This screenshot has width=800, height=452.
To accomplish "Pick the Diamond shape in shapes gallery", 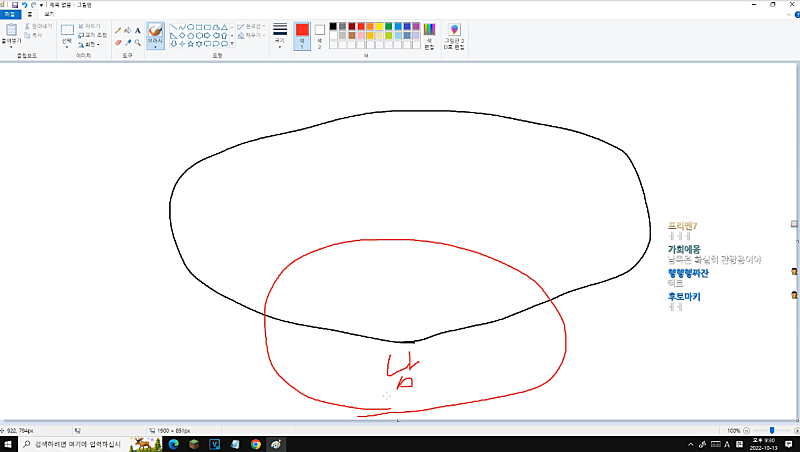I will click(x=182, y=36).
